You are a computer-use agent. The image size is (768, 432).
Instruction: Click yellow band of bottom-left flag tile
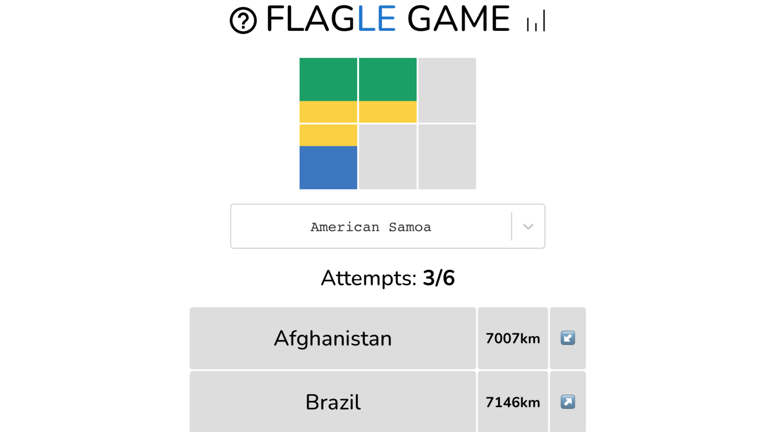coord(328,135)
